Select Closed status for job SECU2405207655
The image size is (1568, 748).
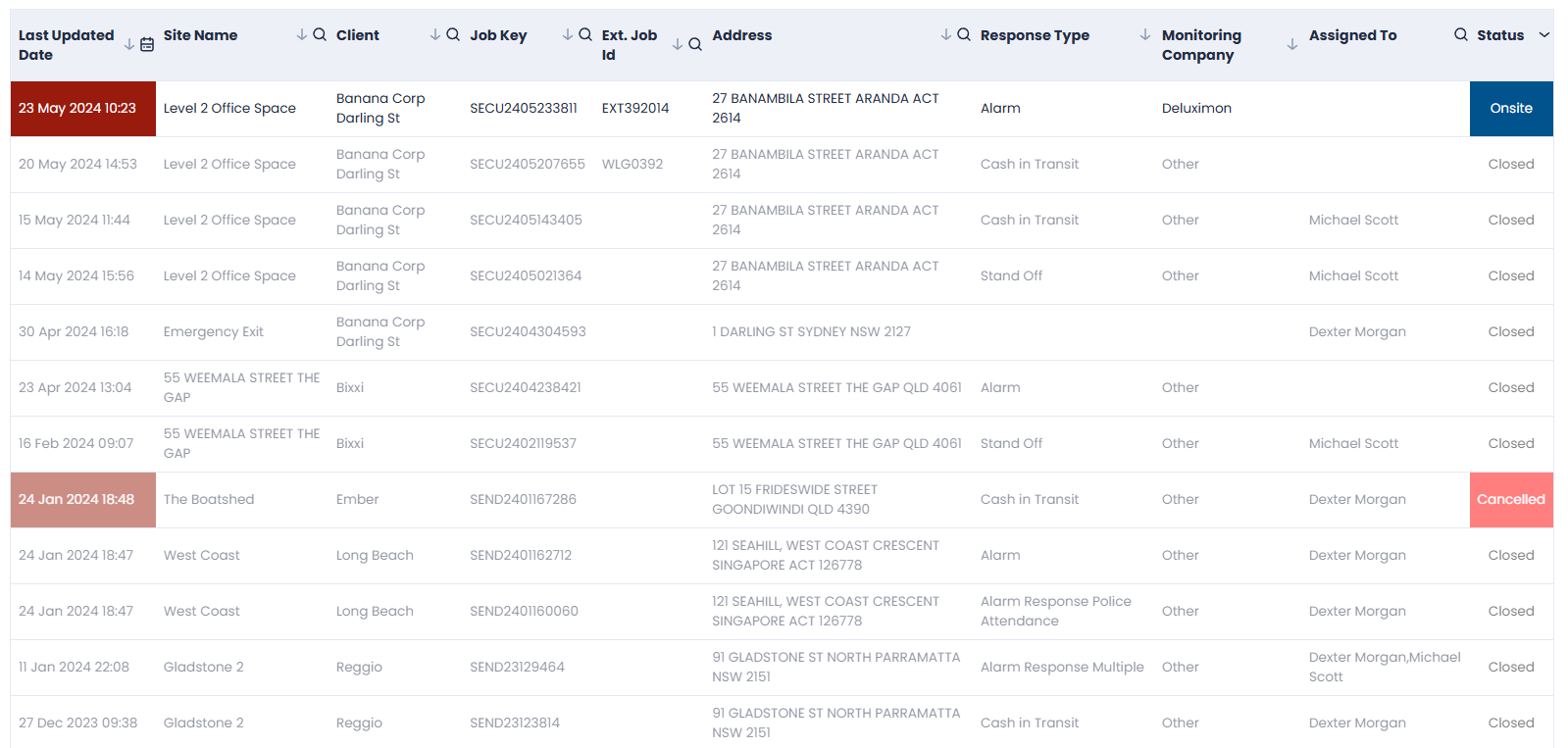(1511, 164)
